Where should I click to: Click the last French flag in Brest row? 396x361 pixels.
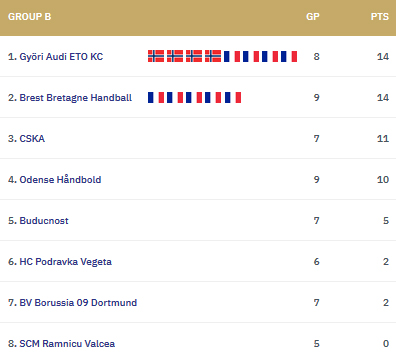[233, 97]
